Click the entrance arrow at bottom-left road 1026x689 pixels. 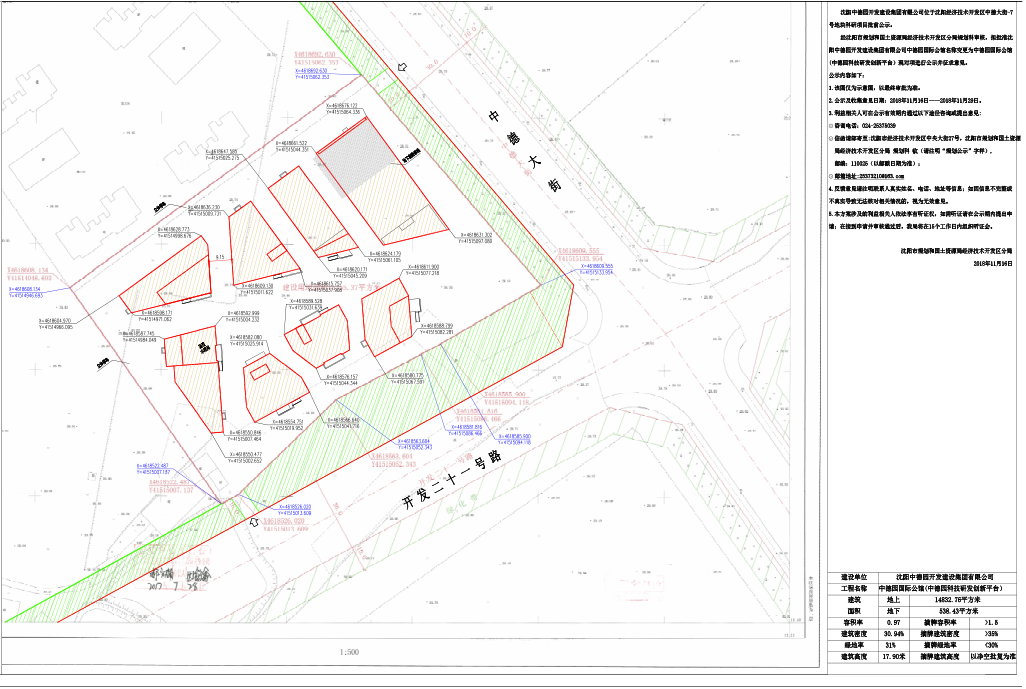pyautogui.click(x=256, y=522)
